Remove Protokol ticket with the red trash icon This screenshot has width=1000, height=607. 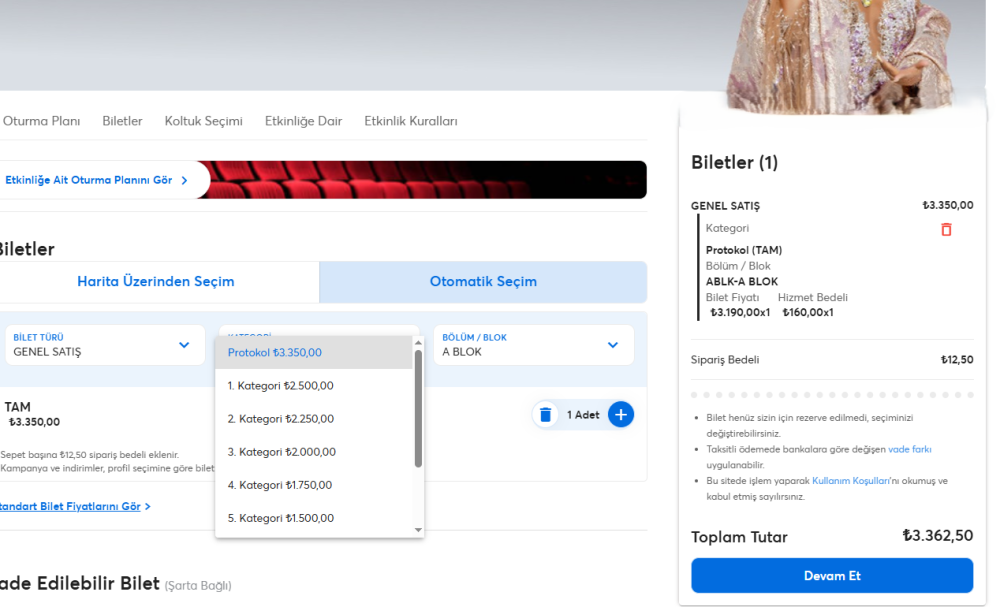click(946, 229)
